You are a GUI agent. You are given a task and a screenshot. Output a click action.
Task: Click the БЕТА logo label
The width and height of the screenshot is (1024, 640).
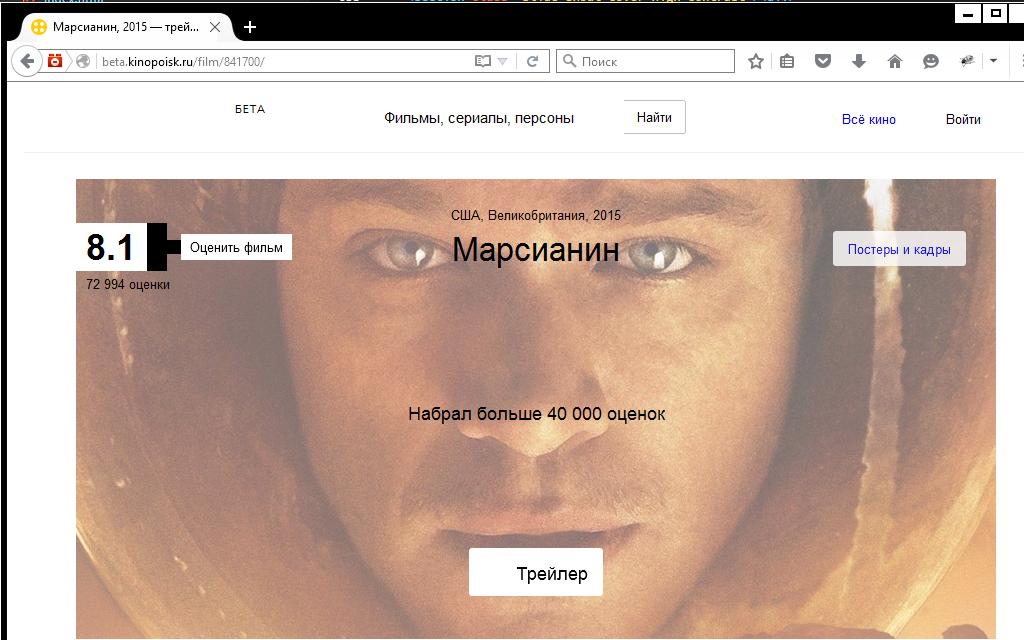tap(250, 109)
